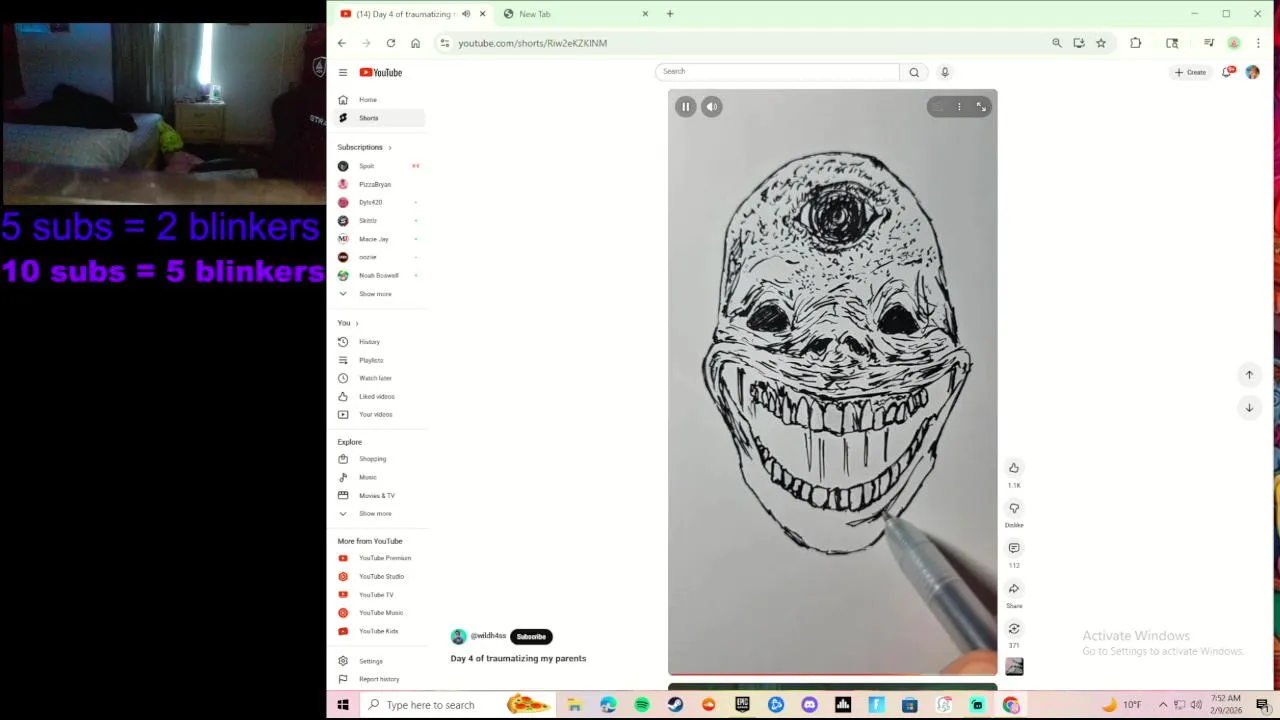
Task: Share this Short
Action: (1014, 589)
